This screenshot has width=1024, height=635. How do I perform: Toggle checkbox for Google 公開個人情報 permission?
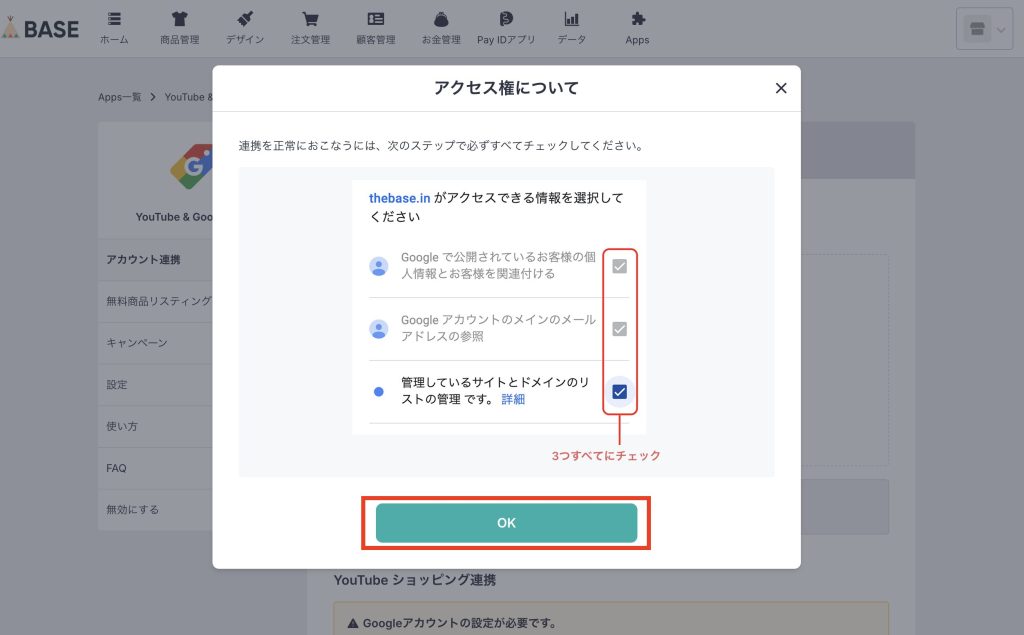tap(619, 266)
